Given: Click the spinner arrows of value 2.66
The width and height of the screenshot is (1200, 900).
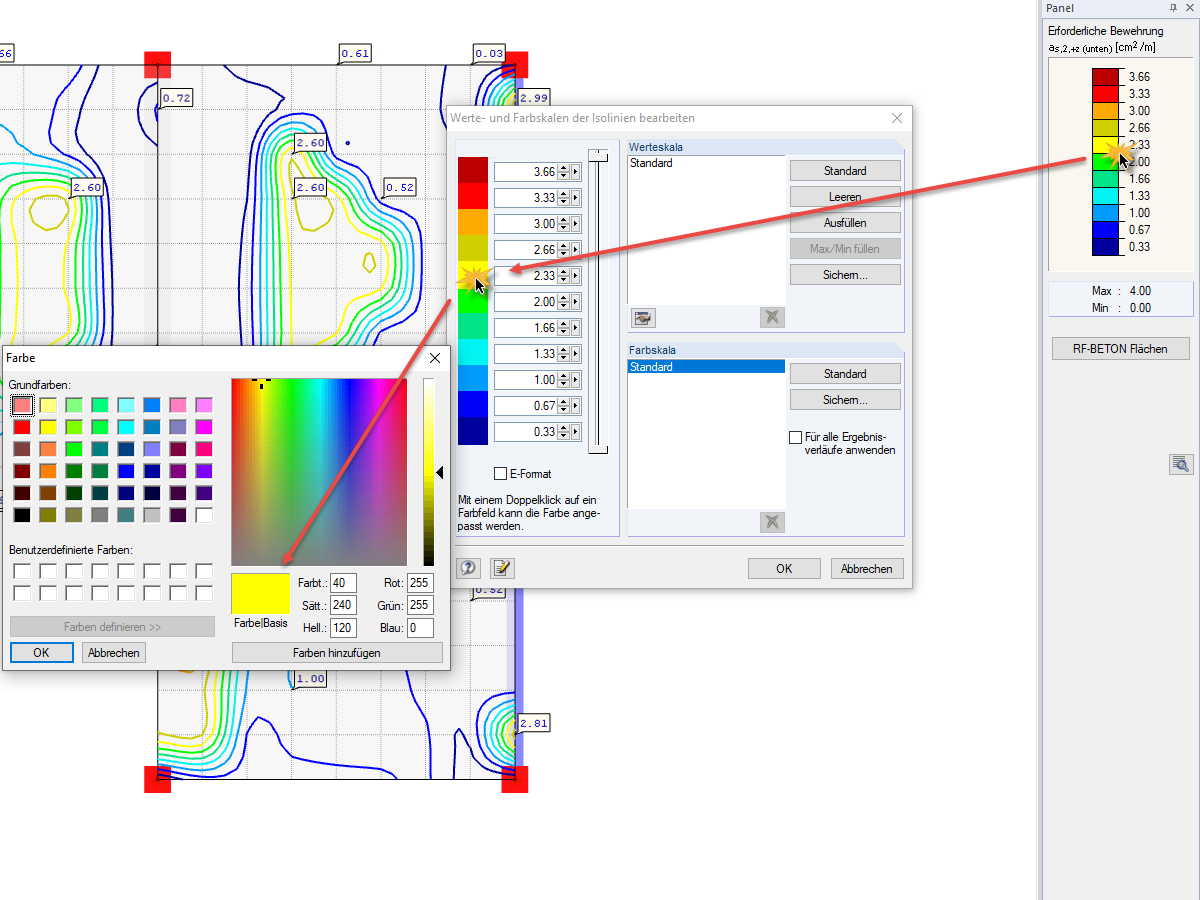Looking at the screenshot, I should pyautogui.click(x=564, y=250).
